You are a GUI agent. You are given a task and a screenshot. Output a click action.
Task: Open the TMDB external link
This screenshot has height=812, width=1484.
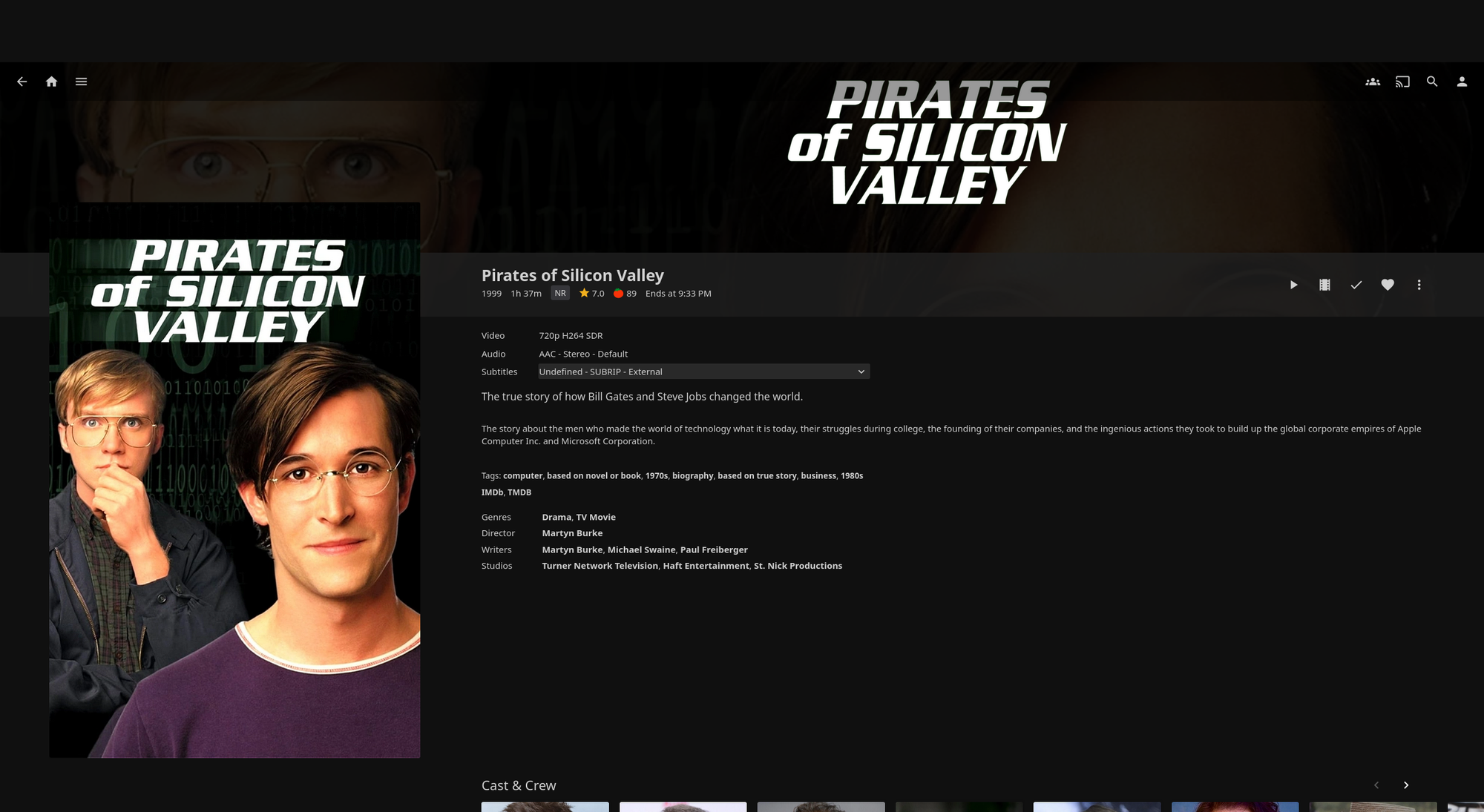pyautogui.click(x=519, y=492)
